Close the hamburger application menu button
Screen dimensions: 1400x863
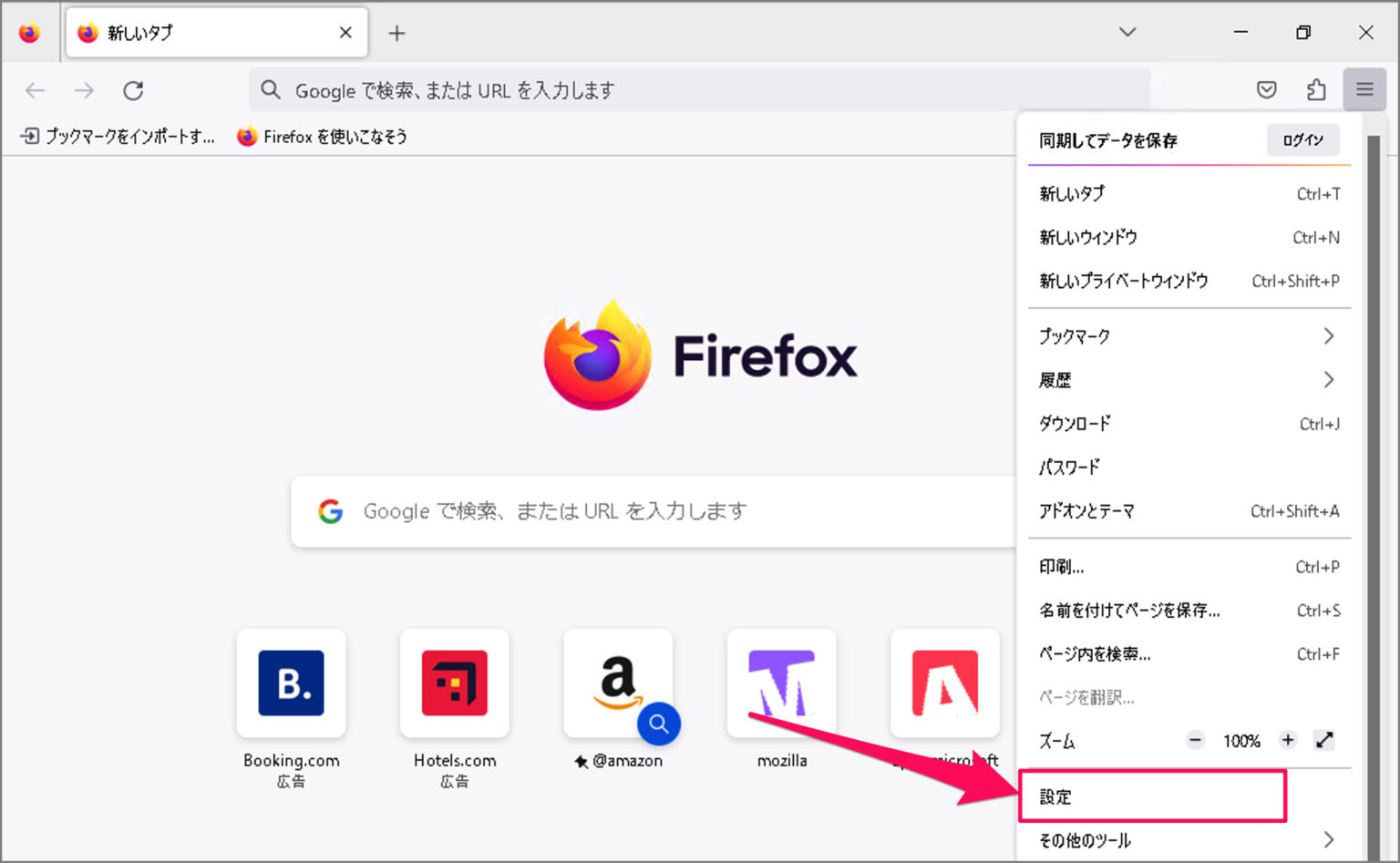click(1364, 89)
